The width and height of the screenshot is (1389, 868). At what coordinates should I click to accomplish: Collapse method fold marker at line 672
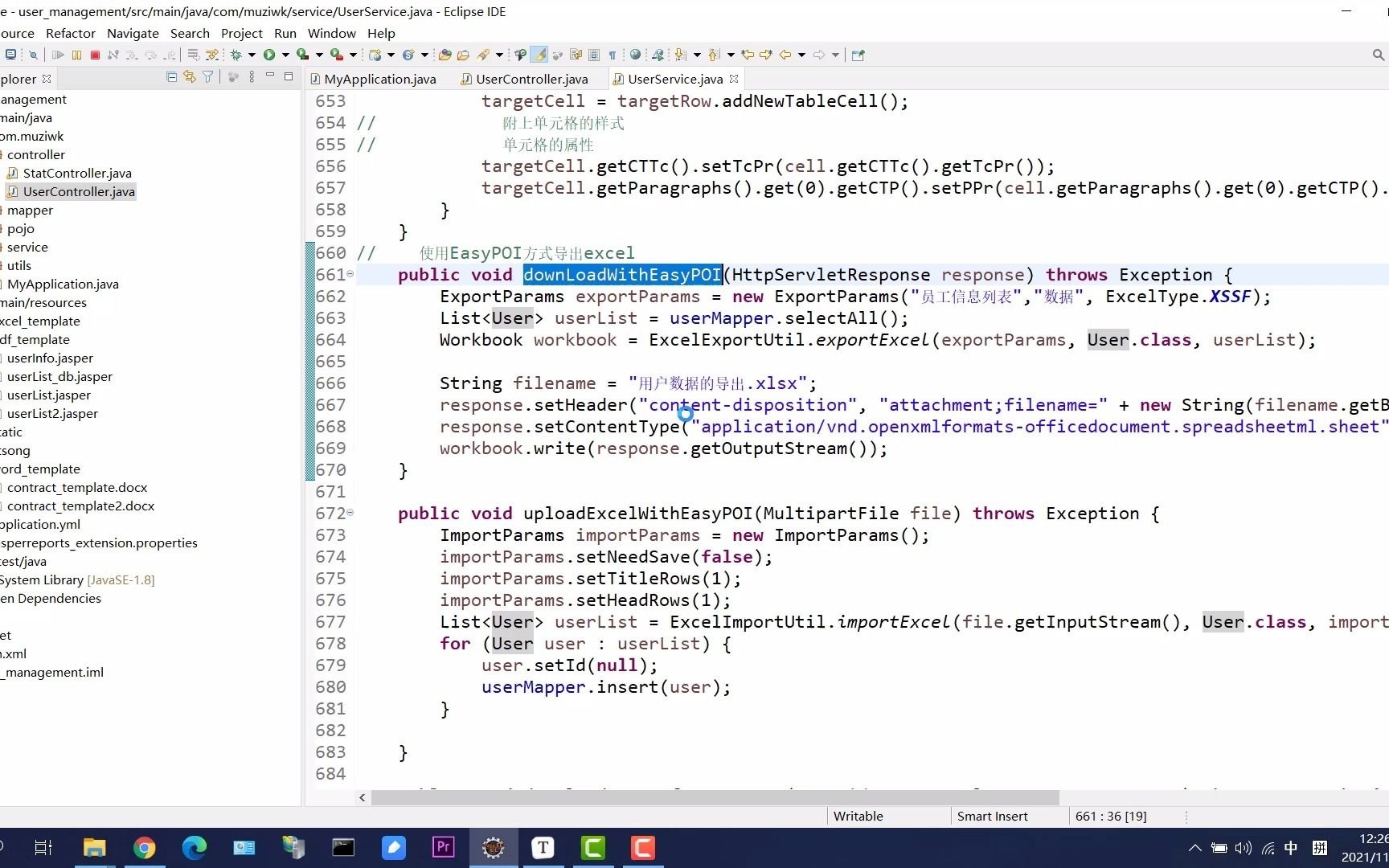pos(350,513)
